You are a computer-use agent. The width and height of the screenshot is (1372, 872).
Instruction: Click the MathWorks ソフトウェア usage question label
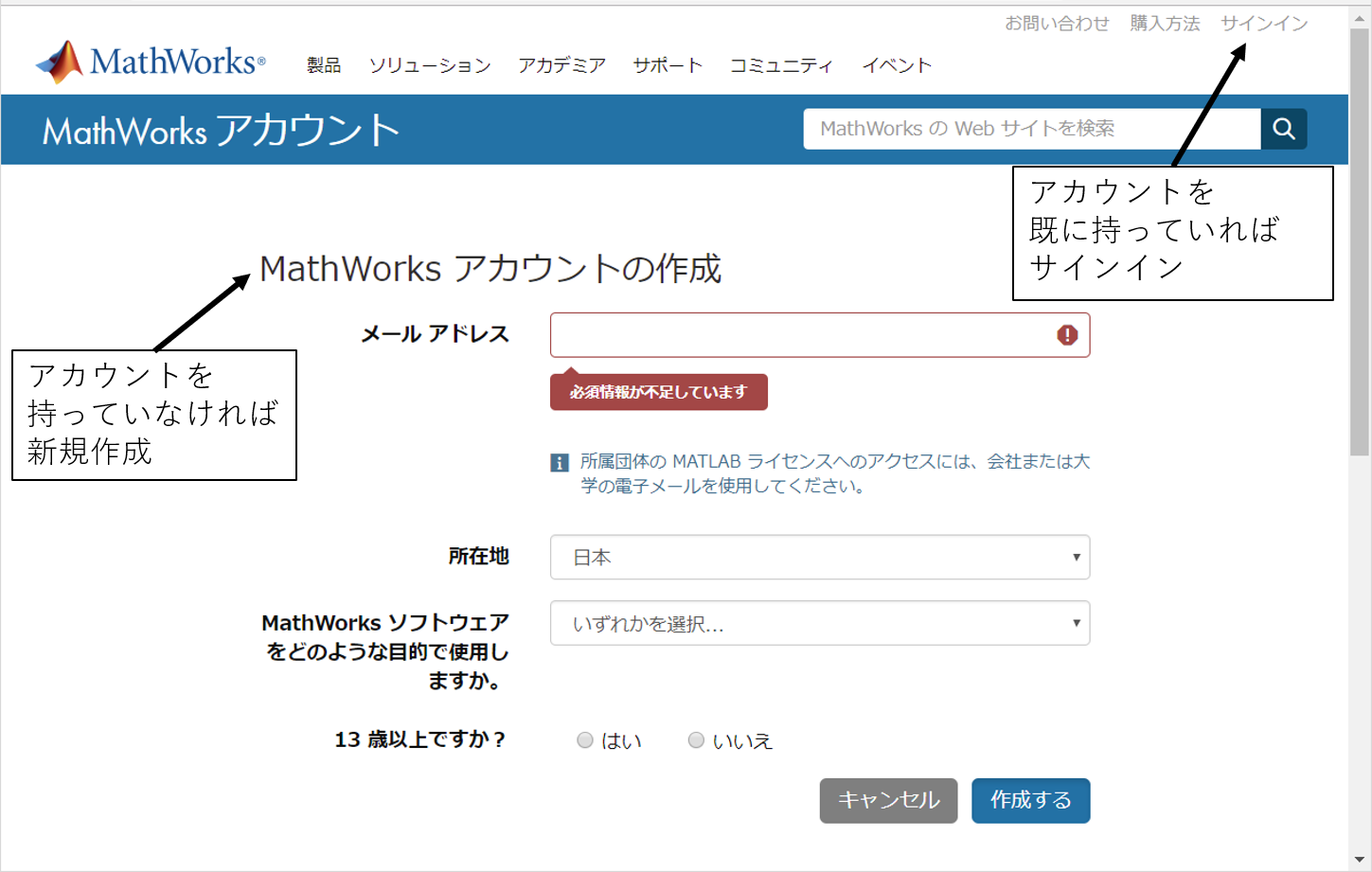click(x=385, y=651)
